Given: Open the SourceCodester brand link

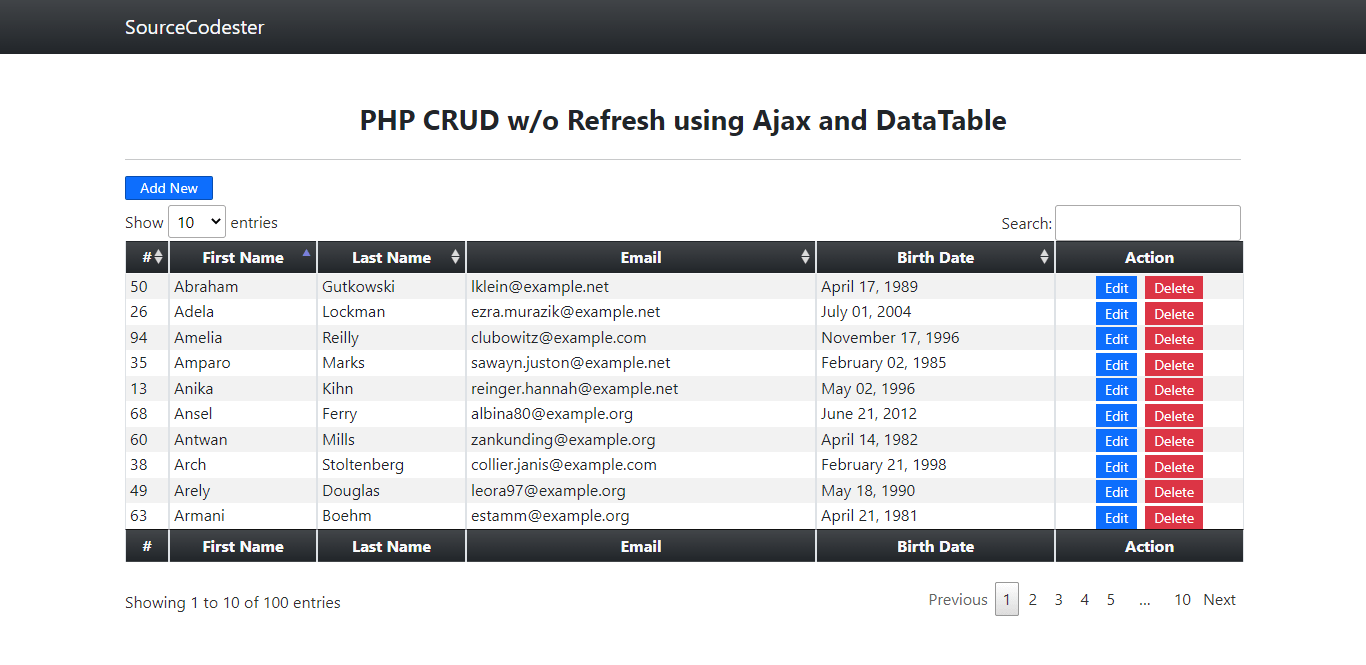Looking at the screenshot, I should point(195,27).
